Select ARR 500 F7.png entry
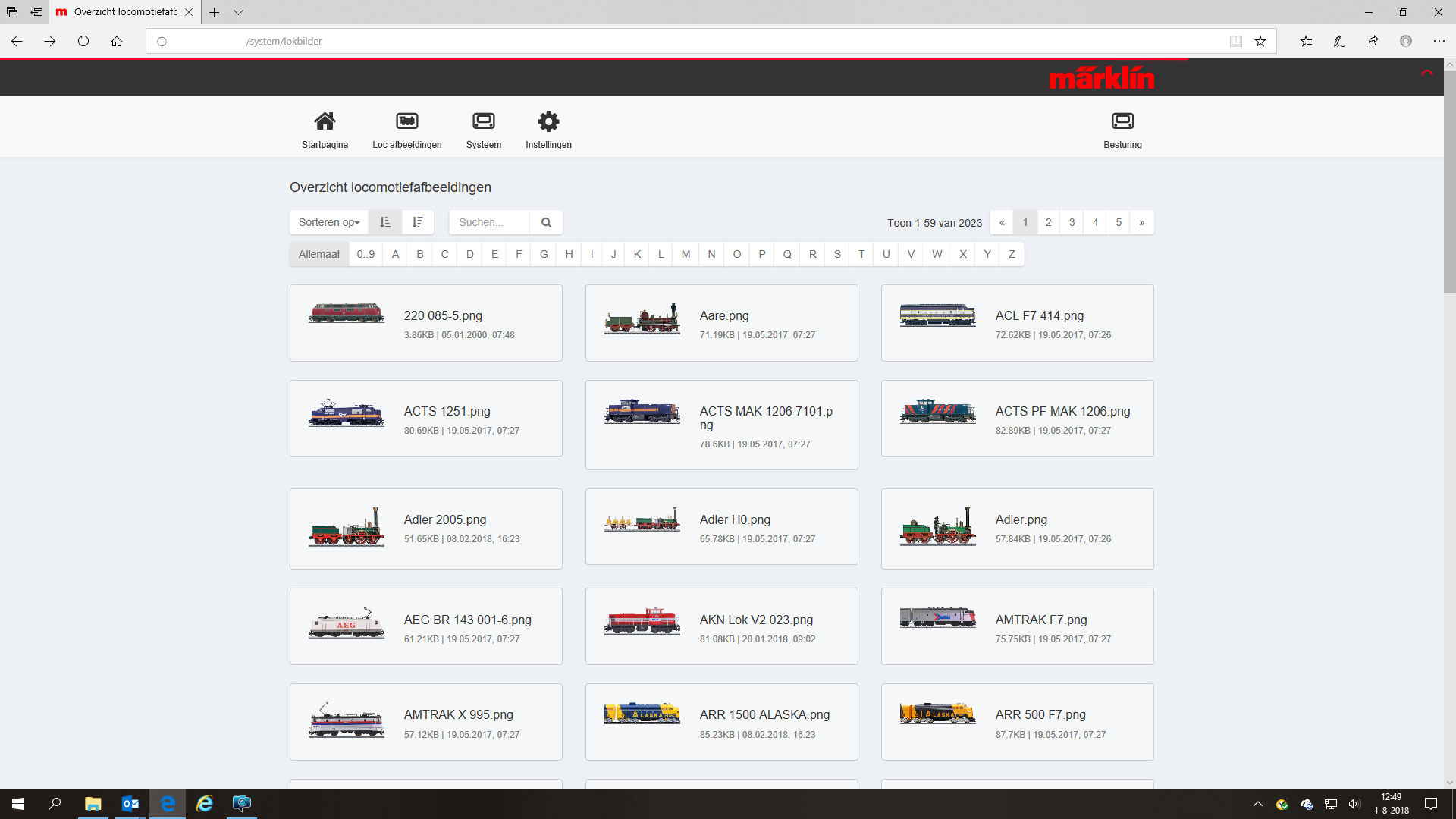1456x819 pixels. 1017,722
